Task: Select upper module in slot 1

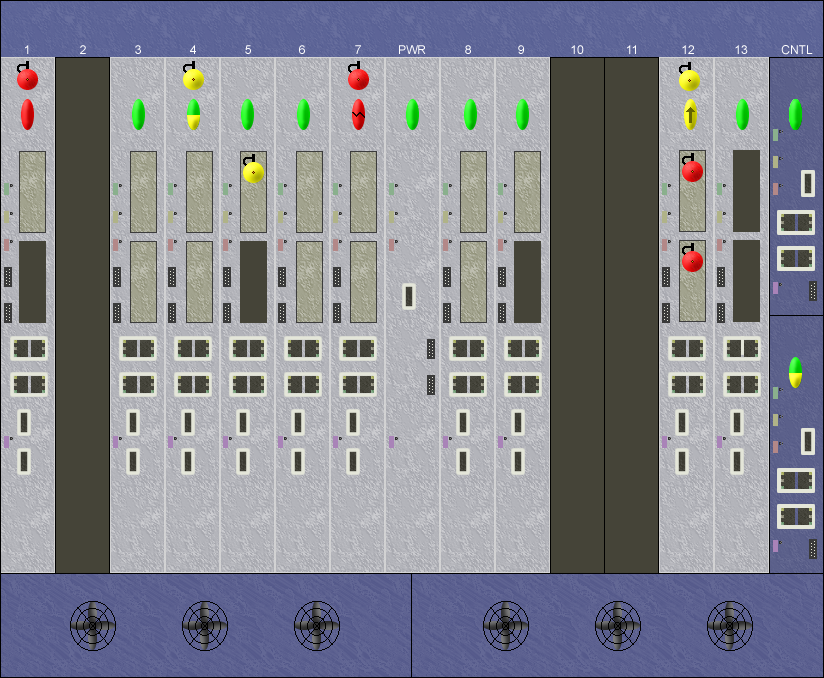Action: [33, 192]
